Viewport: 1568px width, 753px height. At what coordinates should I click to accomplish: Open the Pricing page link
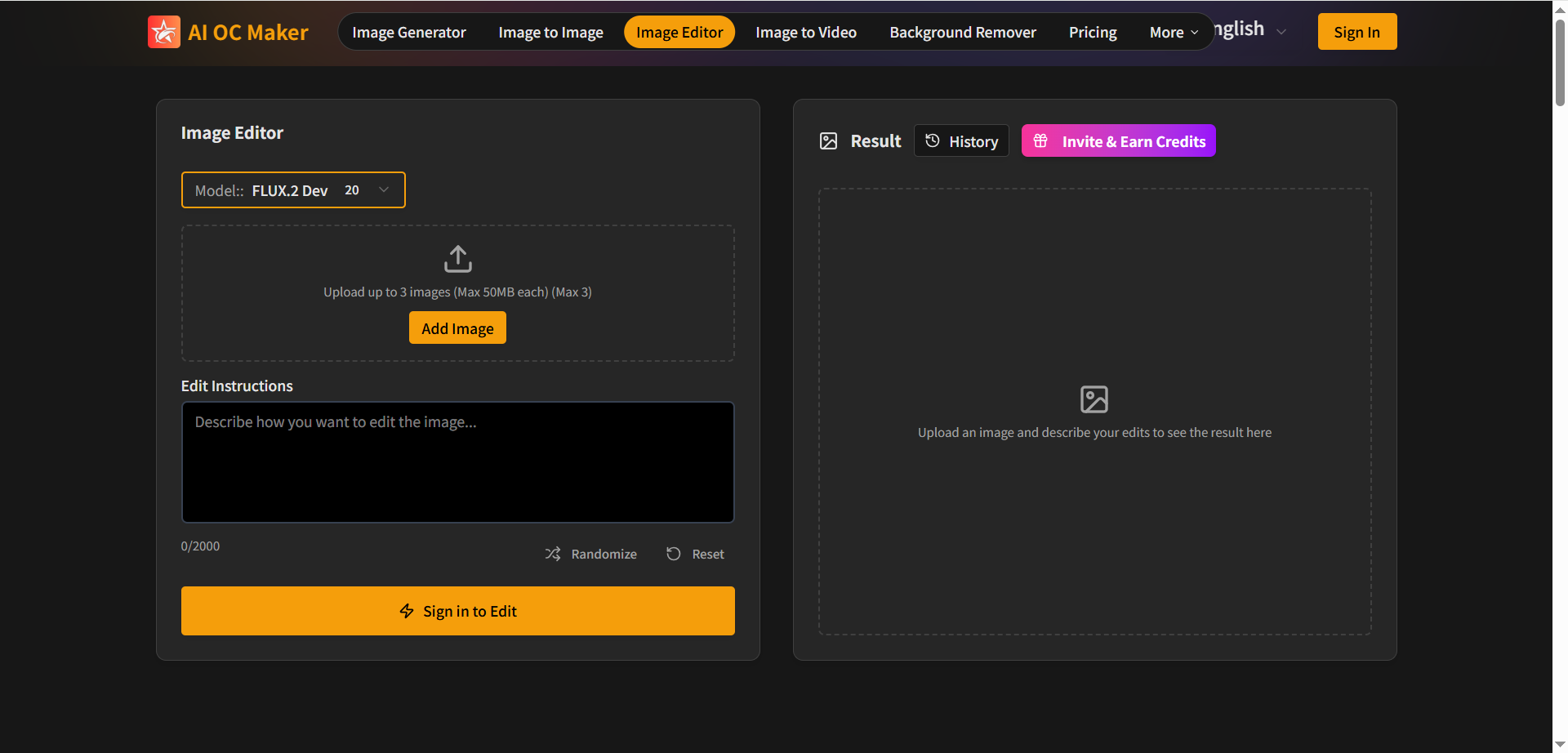(1092, 33)
